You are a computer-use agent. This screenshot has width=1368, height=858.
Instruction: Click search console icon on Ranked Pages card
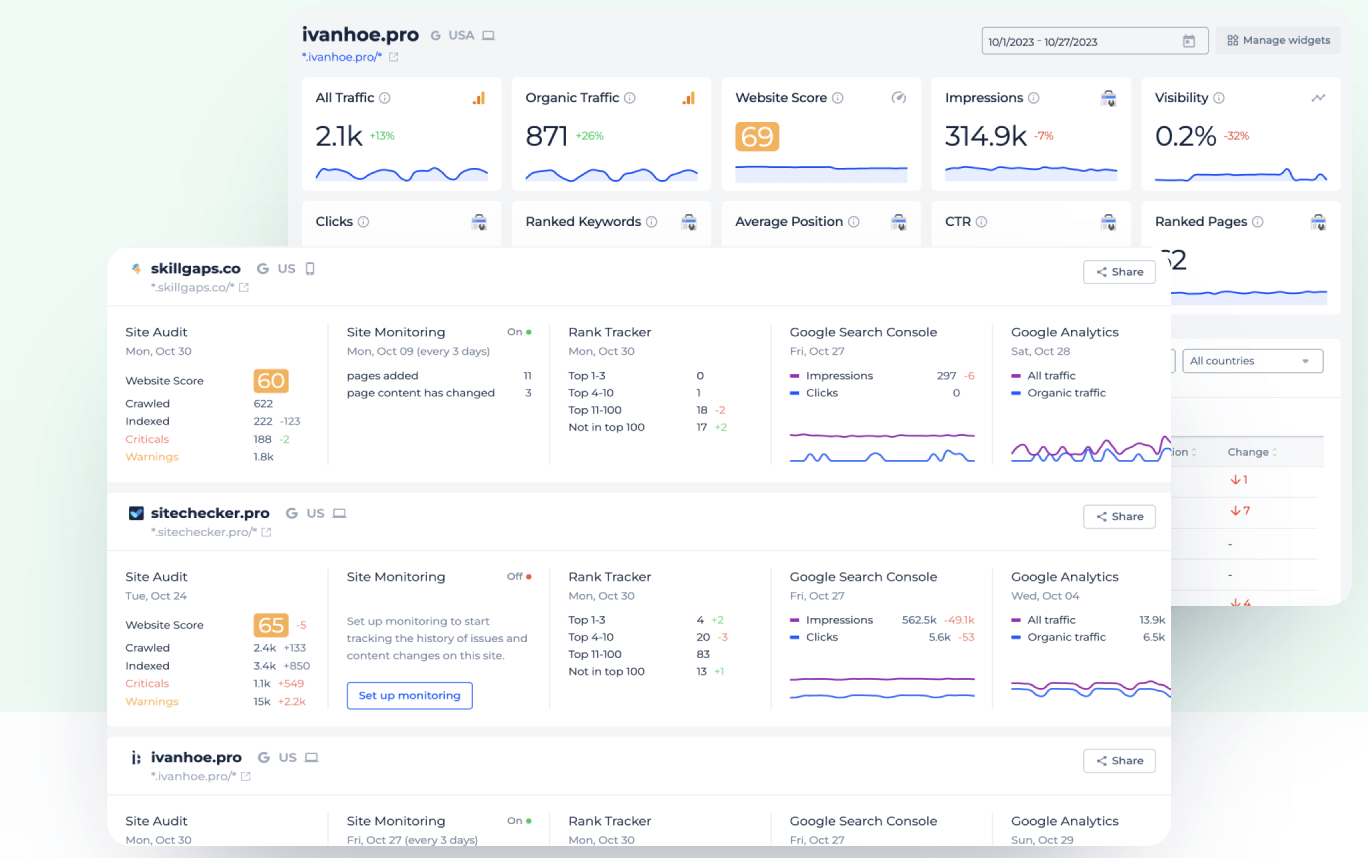(1318, 222)
